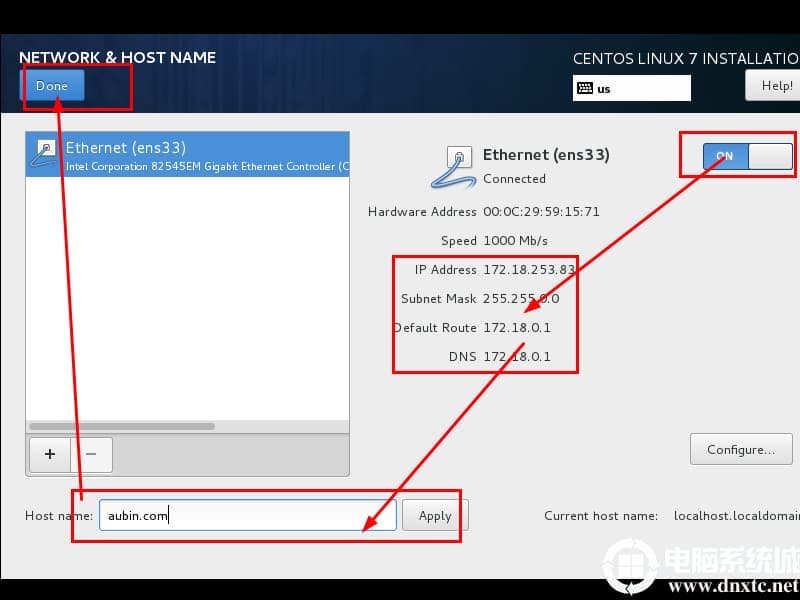The height and width of the screenshot is (600, 800).
Task: Click the Intel Corporation 82545EM controller text
Action: pos(208,166)
